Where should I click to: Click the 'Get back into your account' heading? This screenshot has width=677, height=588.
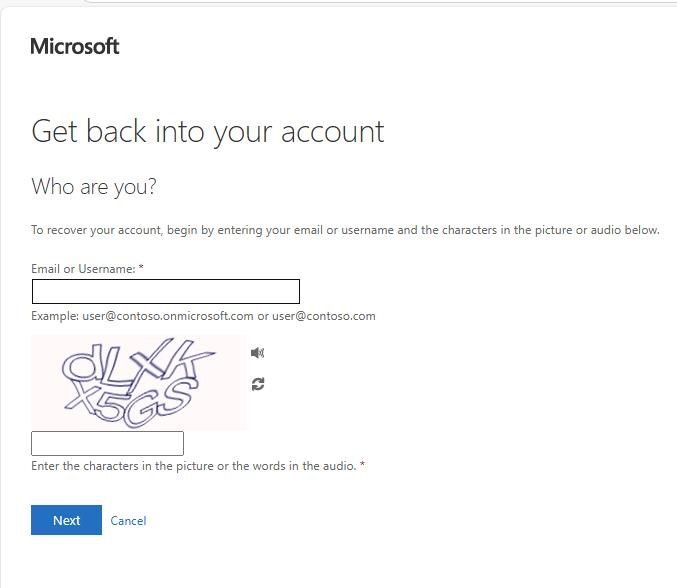(208, 132)
